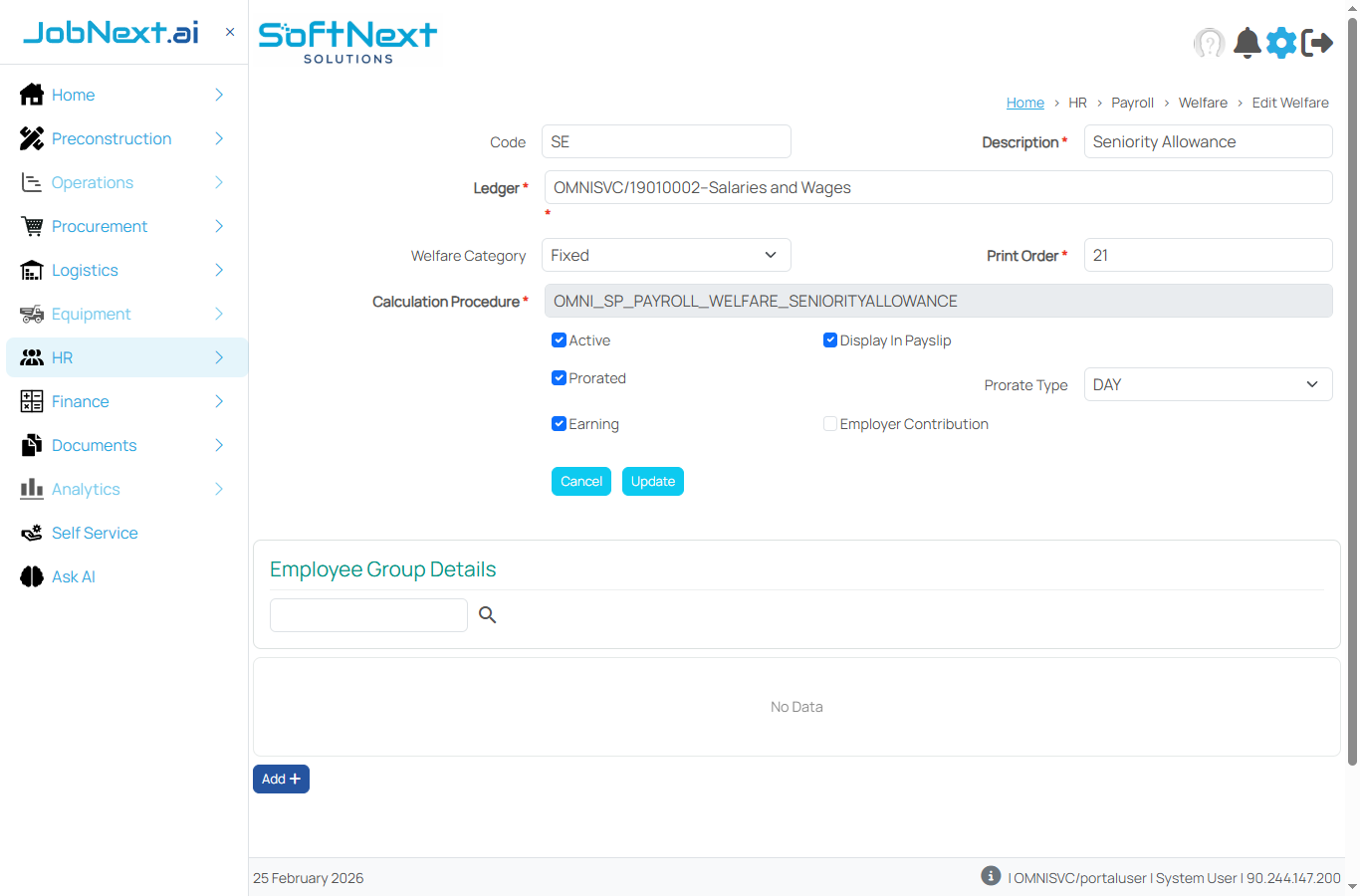Open the Prorate Type dropdown
Image resolution: width=1360 pixels, height=896 pixels.
[1207, 384]
